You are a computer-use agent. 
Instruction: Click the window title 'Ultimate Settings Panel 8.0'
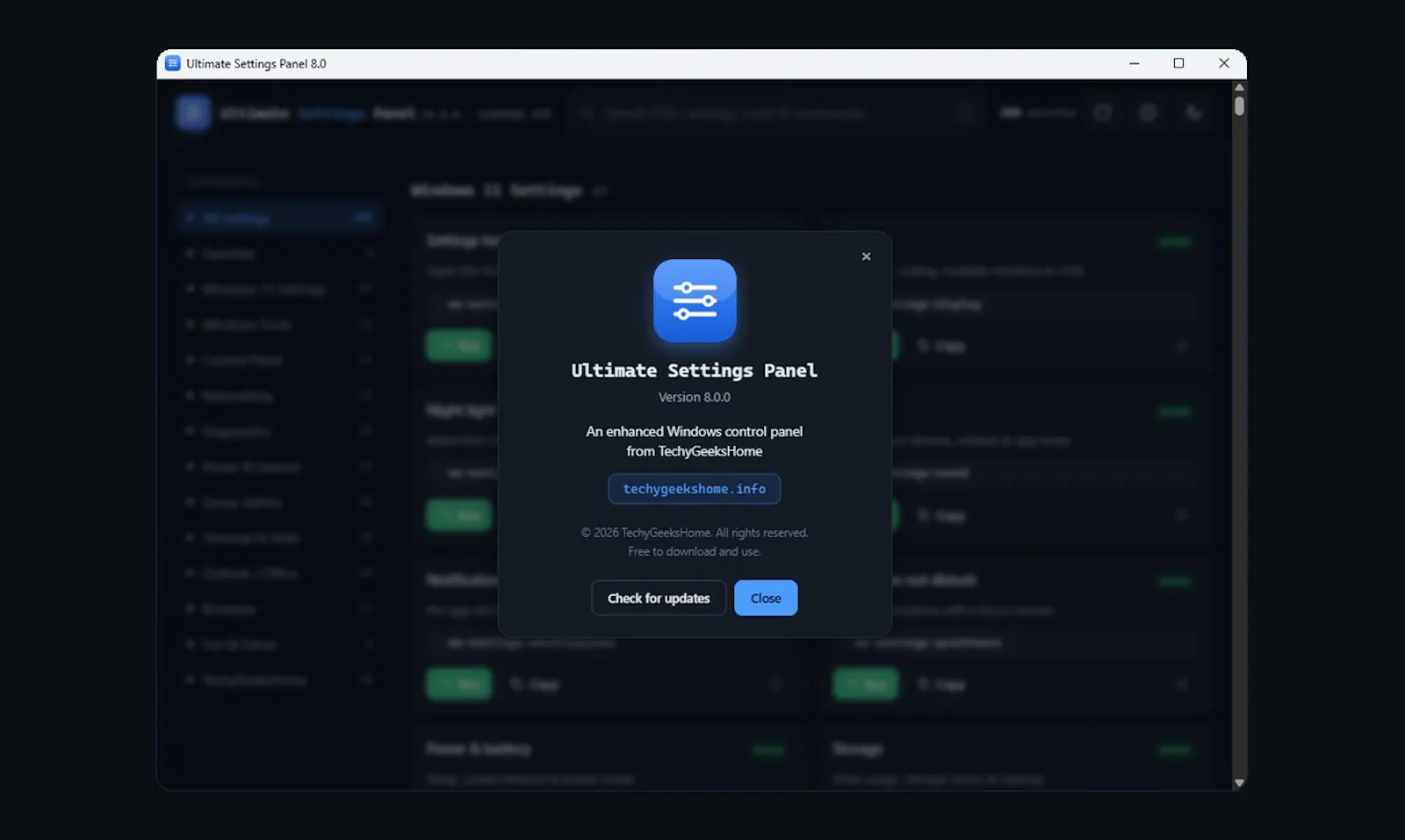(256, 63)
